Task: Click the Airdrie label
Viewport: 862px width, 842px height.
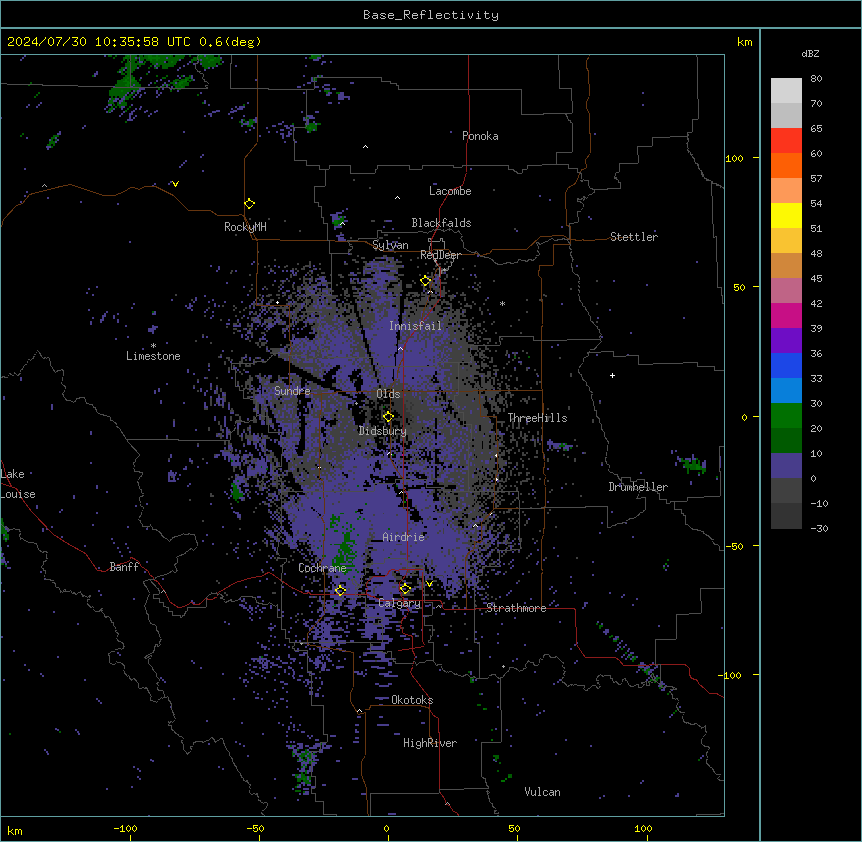Action: click(404, 537)
